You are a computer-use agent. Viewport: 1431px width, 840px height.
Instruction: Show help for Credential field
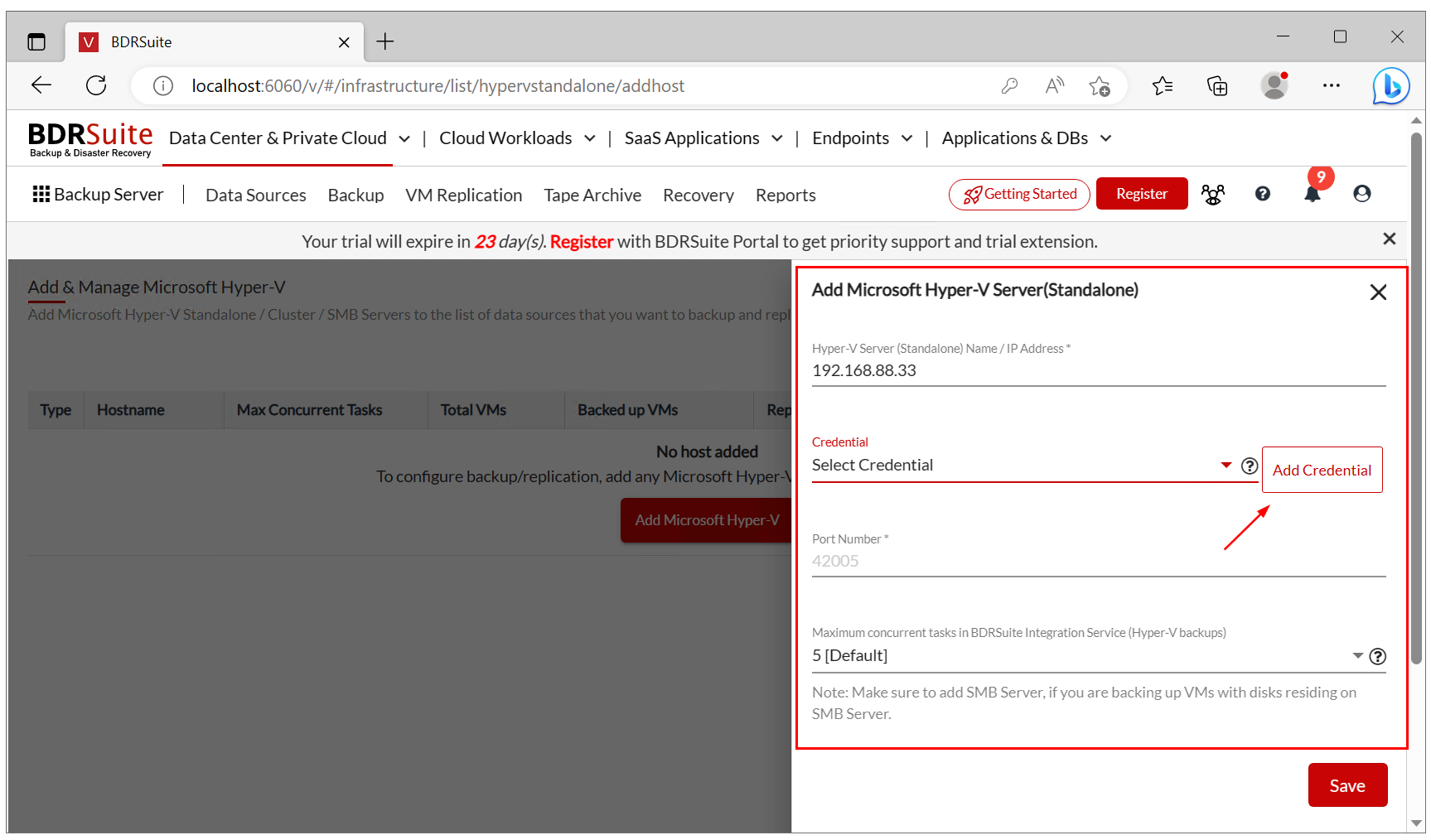pos(1250,466)
